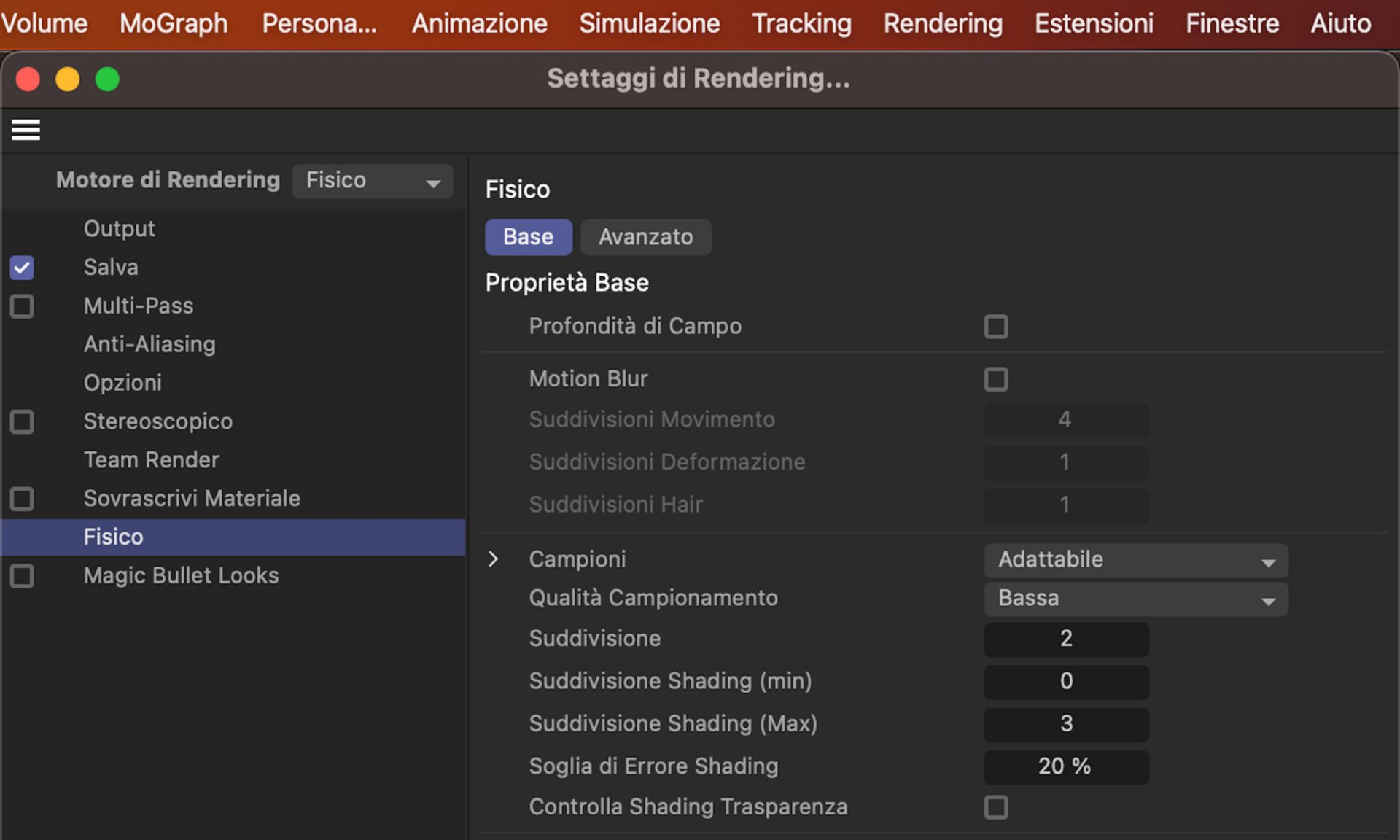
Task: Open the hamburger menu in settings window
Action: (26, 130)
